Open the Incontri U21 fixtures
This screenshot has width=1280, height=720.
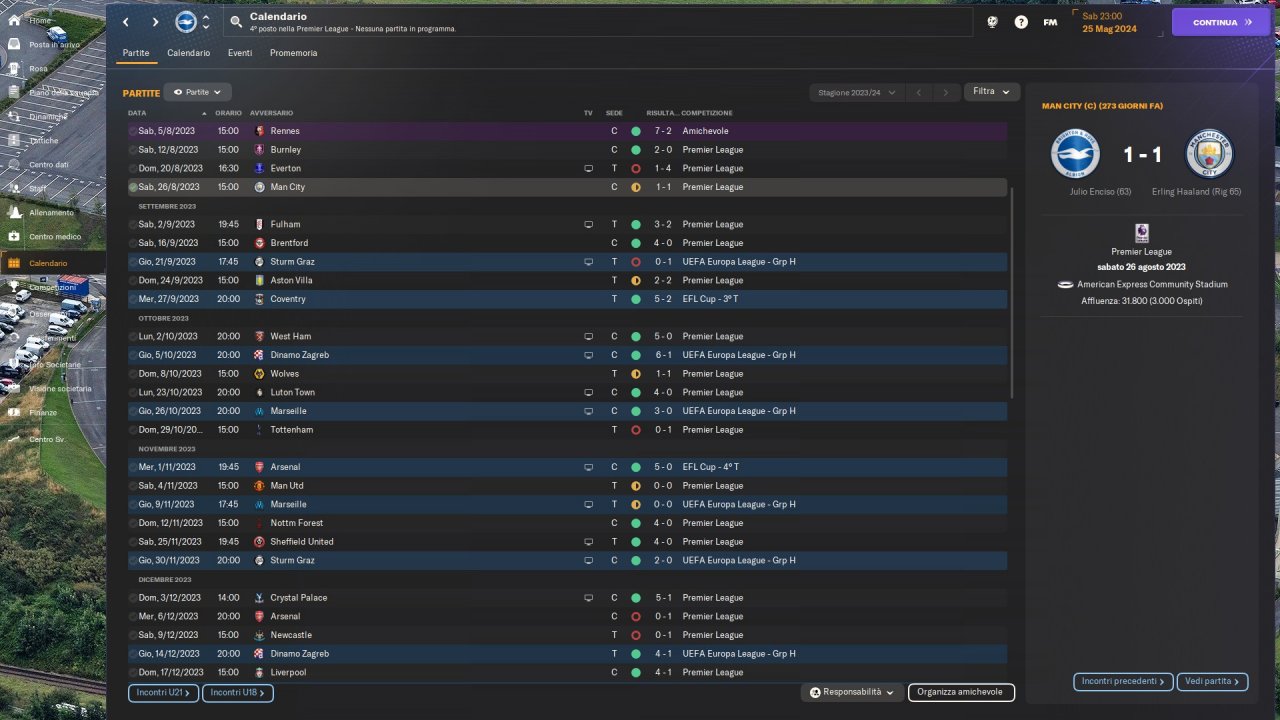point(164,692)
